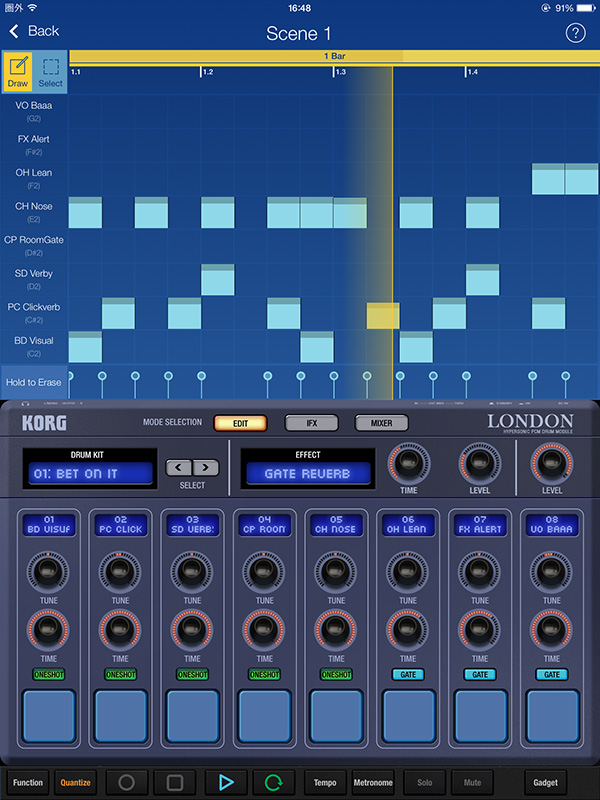Tap the 03 SD VERBY drum pad
This screenshot has height=800, width=600.
(192, 716)
